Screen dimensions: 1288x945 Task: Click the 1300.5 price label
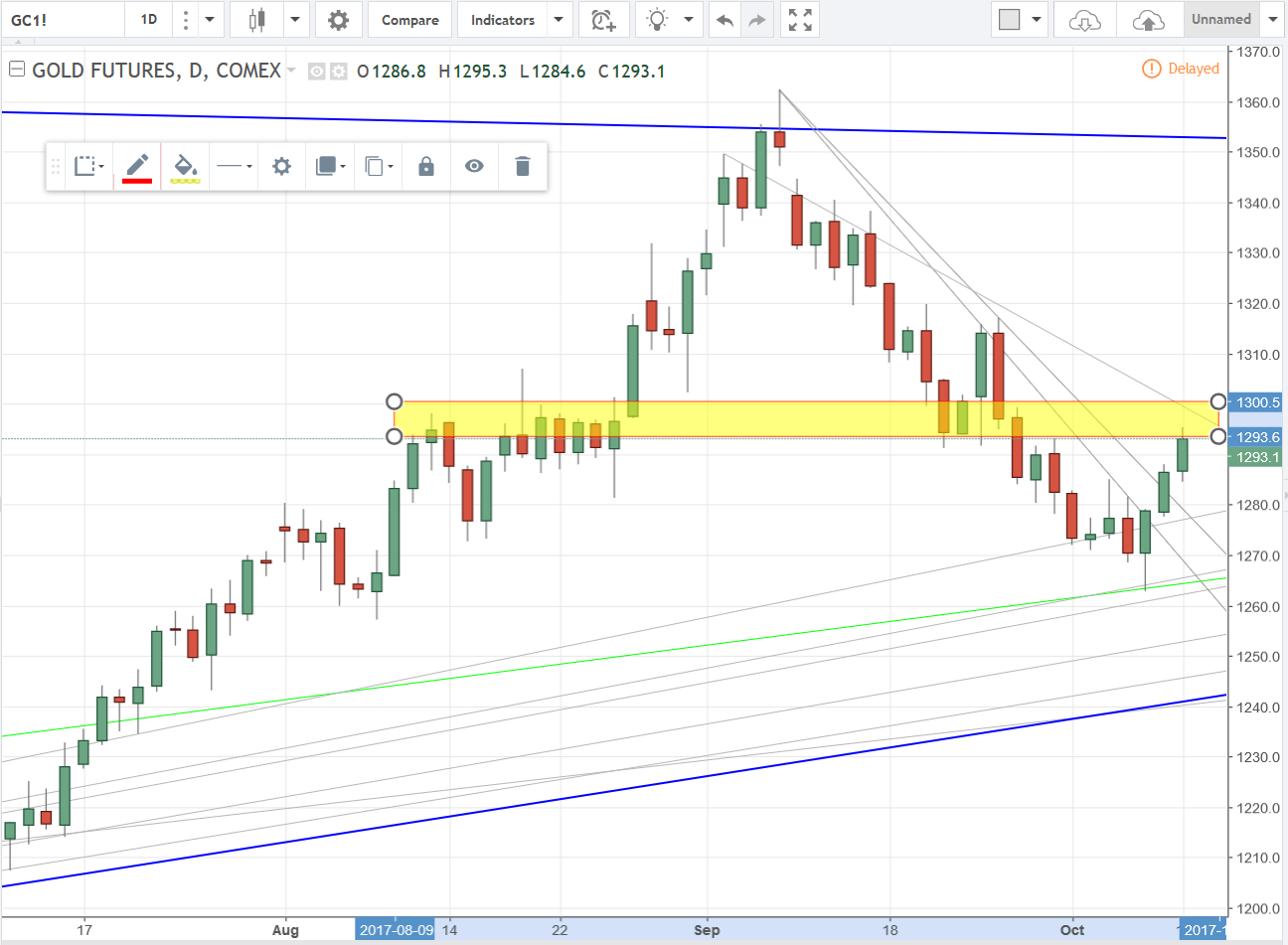pos(1256,402)
